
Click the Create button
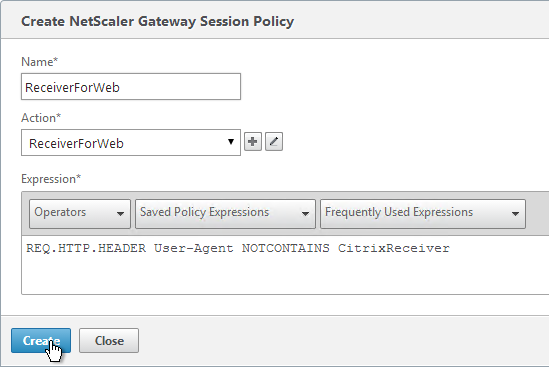[41, 340]
